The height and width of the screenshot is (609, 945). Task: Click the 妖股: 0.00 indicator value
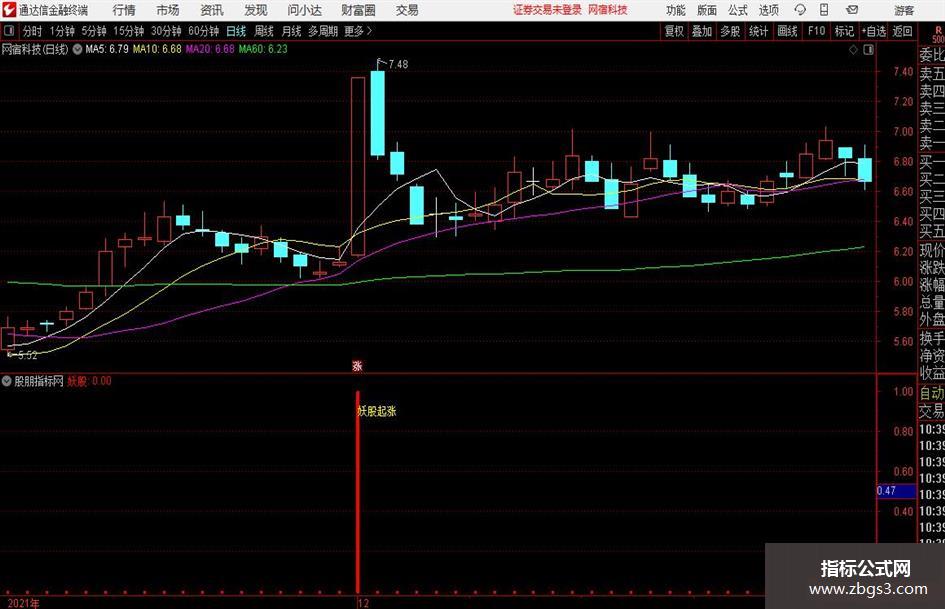tap(89, 381)
